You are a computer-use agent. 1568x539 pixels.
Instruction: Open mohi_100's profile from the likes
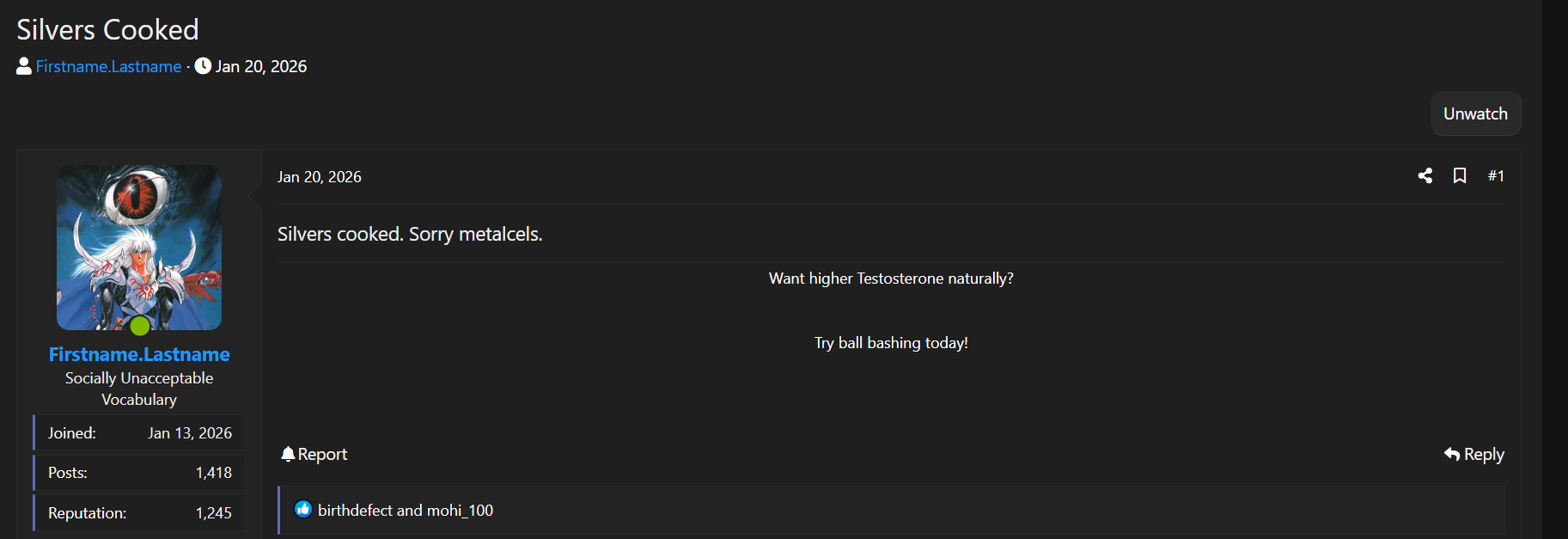pyautogui.click(x=460, y=511)
